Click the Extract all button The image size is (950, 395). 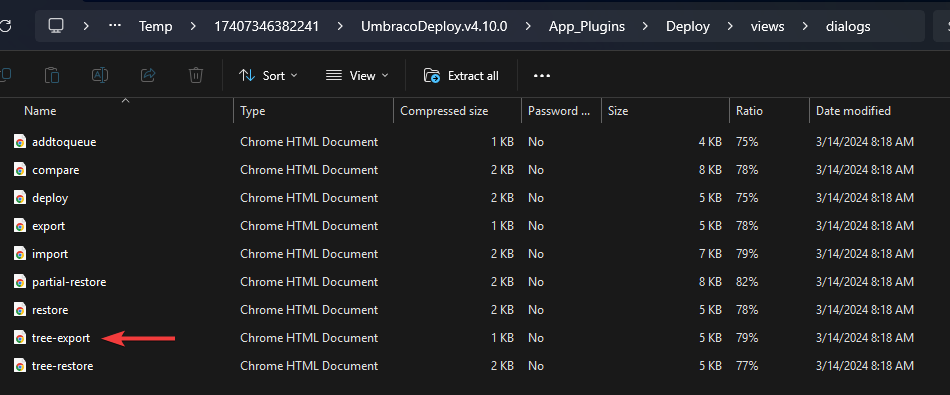tap(462, 76)
